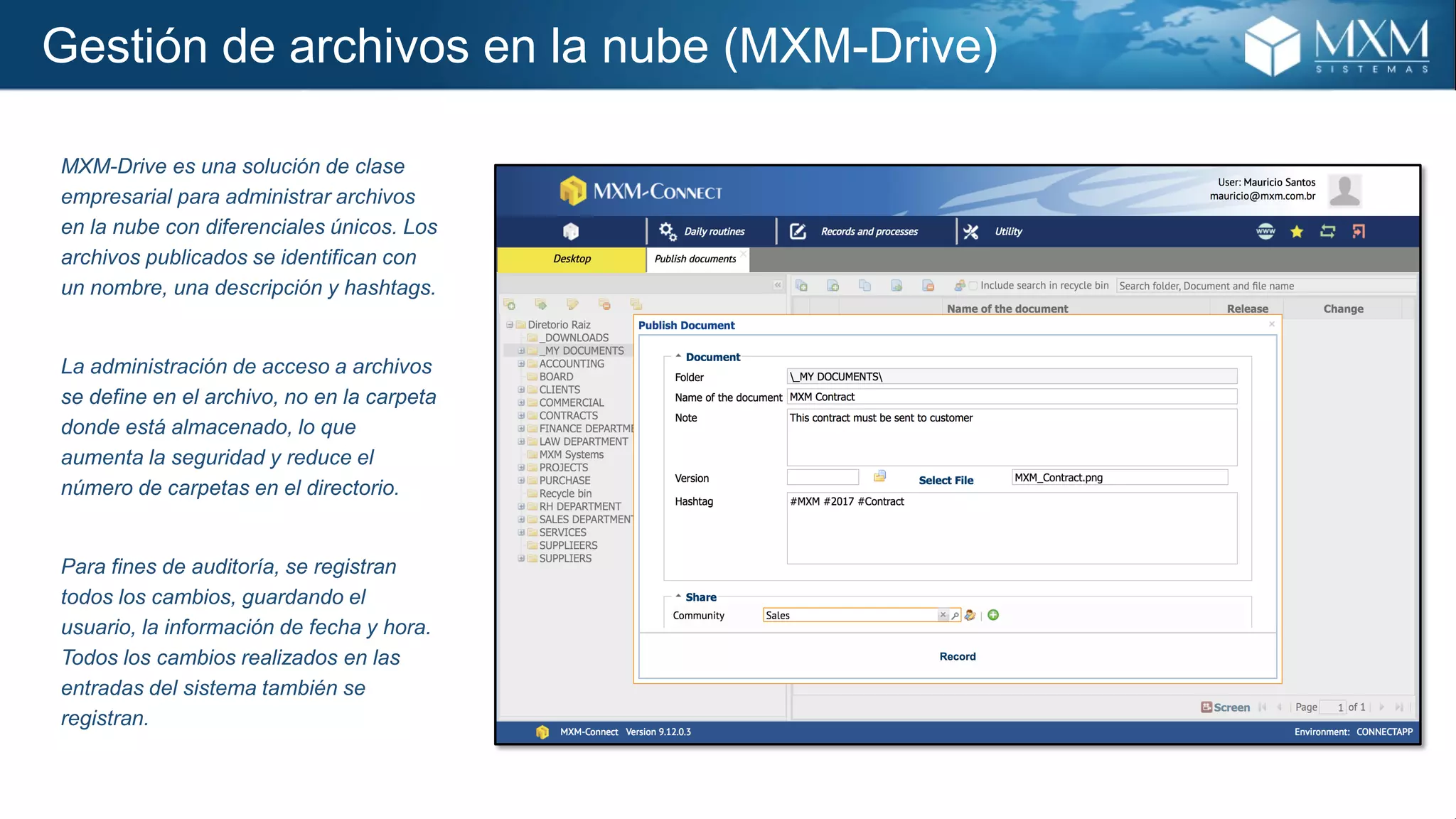This screenshot has width=1456, height=819.
Task: Click the delete folder icon above folder tree
Action: click(604, 304)
